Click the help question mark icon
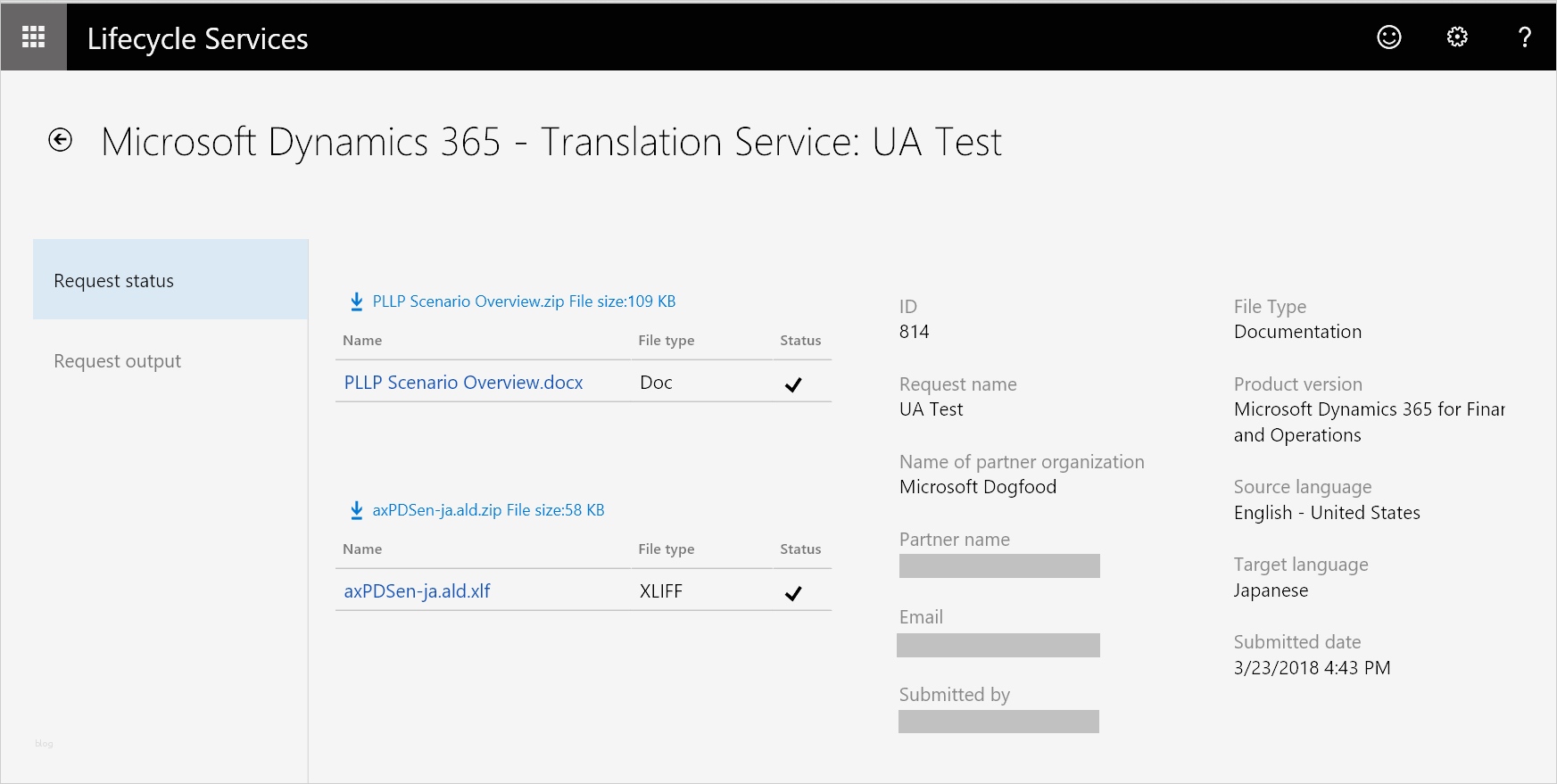The image size is (1557, 784). tap(1524, 37)
